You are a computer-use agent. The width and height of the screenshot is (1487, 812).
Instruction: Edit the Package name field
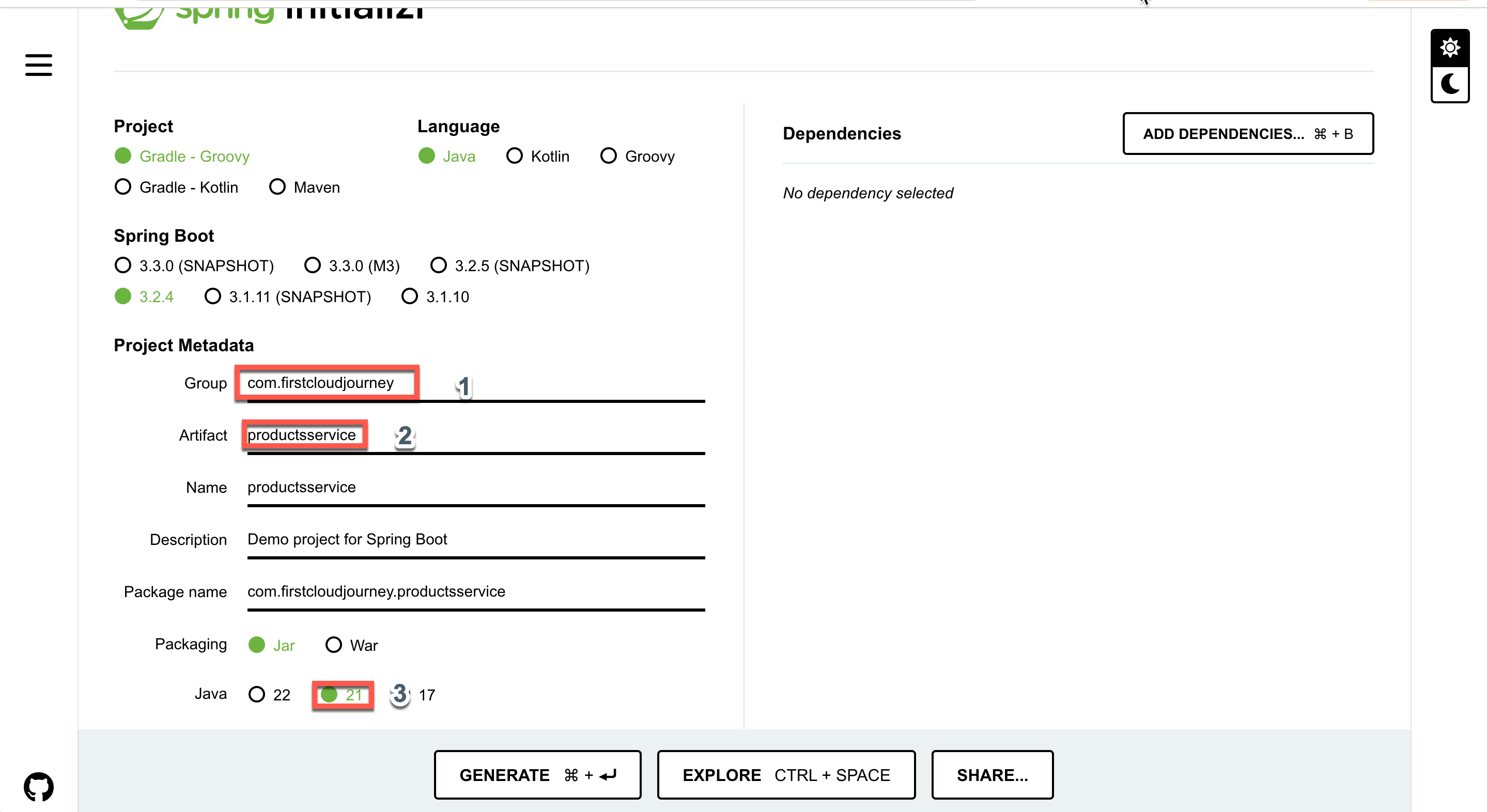tap(476, 591)
